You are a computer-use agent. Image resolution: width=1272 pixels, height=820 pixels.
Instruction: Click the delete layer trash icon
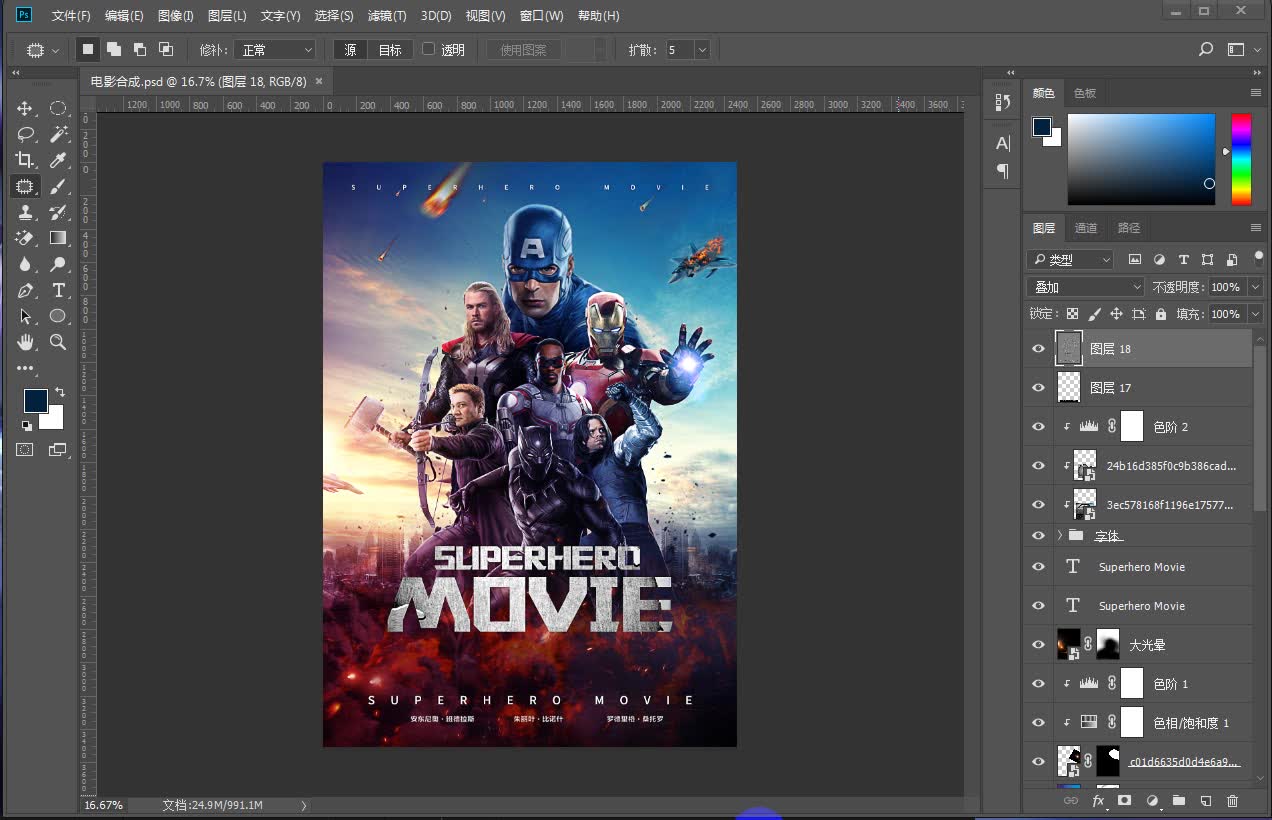tap(1232, 801)
